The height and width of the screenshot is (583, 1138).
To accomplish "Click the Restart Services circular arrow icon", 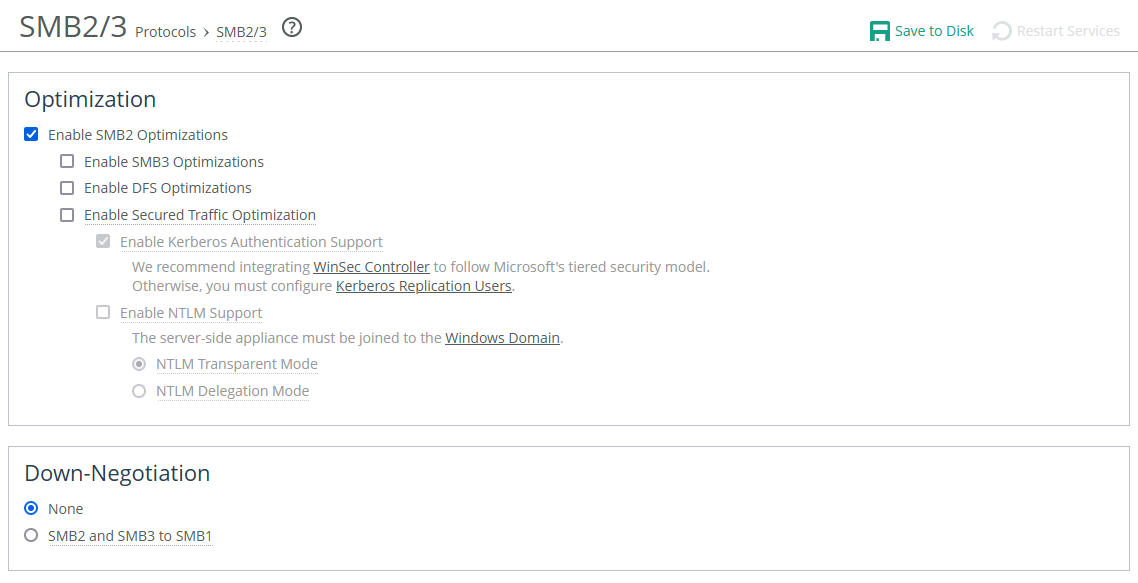I will click(1002, 31).
